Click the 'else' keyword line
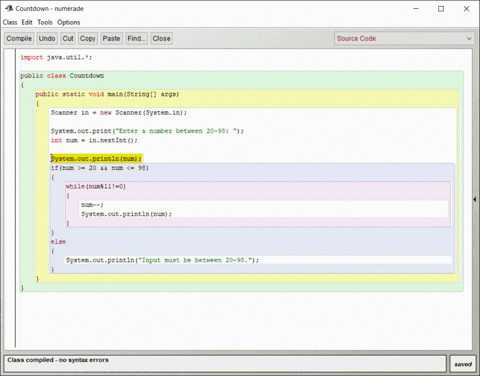This screenshot has height=376, width=480. coord(58,242)
